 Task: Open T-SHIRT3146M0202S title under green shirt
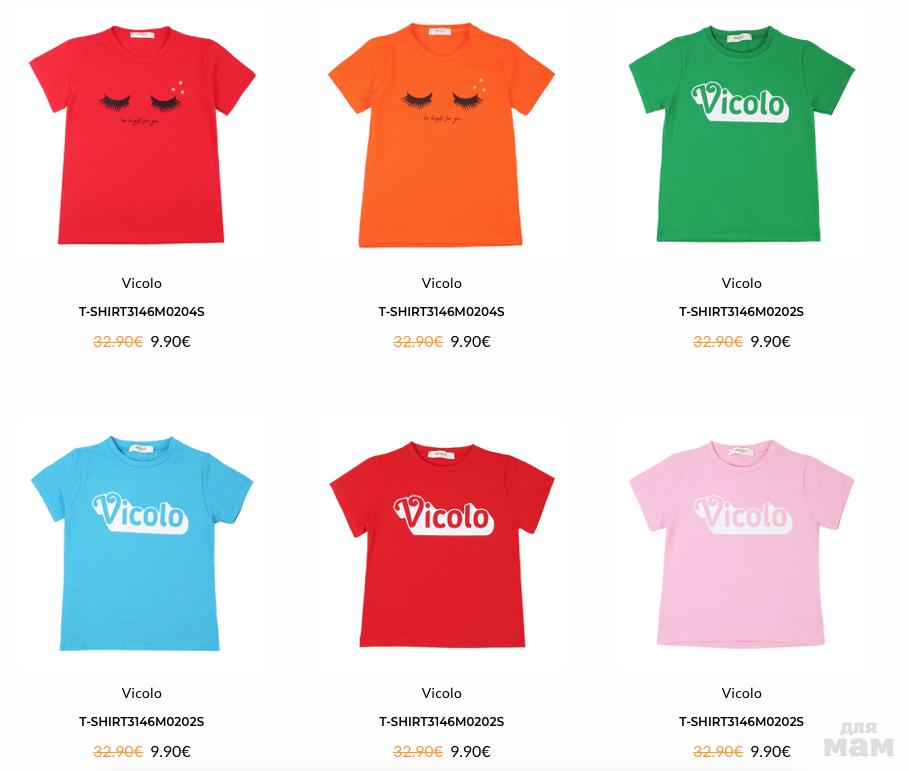tap(741, 312)
